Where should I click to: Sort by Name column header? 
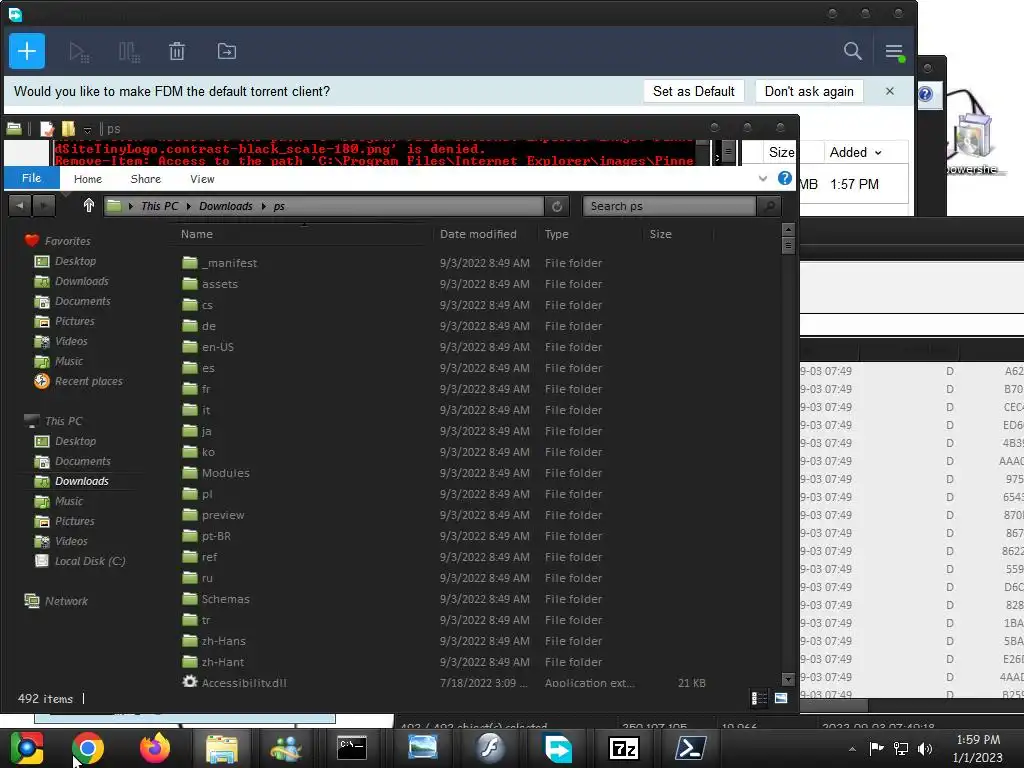[197, 234]
